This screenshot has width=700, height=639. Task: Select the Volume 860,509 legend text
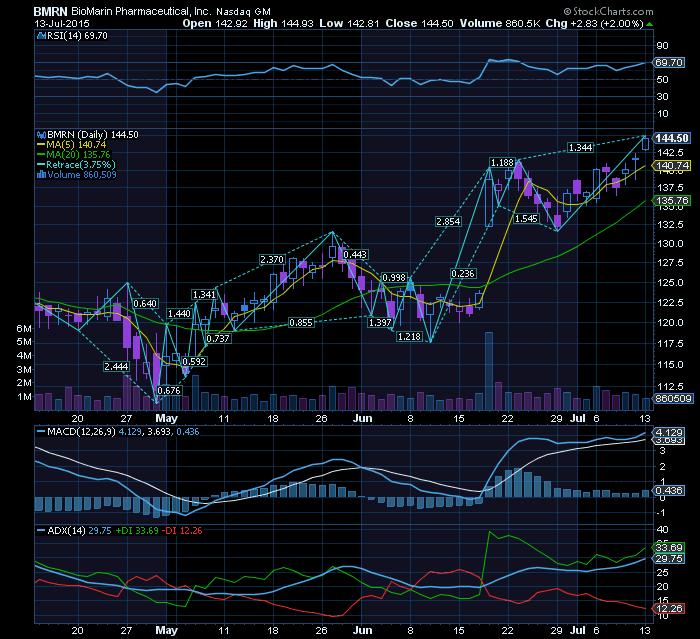(82, 175)
